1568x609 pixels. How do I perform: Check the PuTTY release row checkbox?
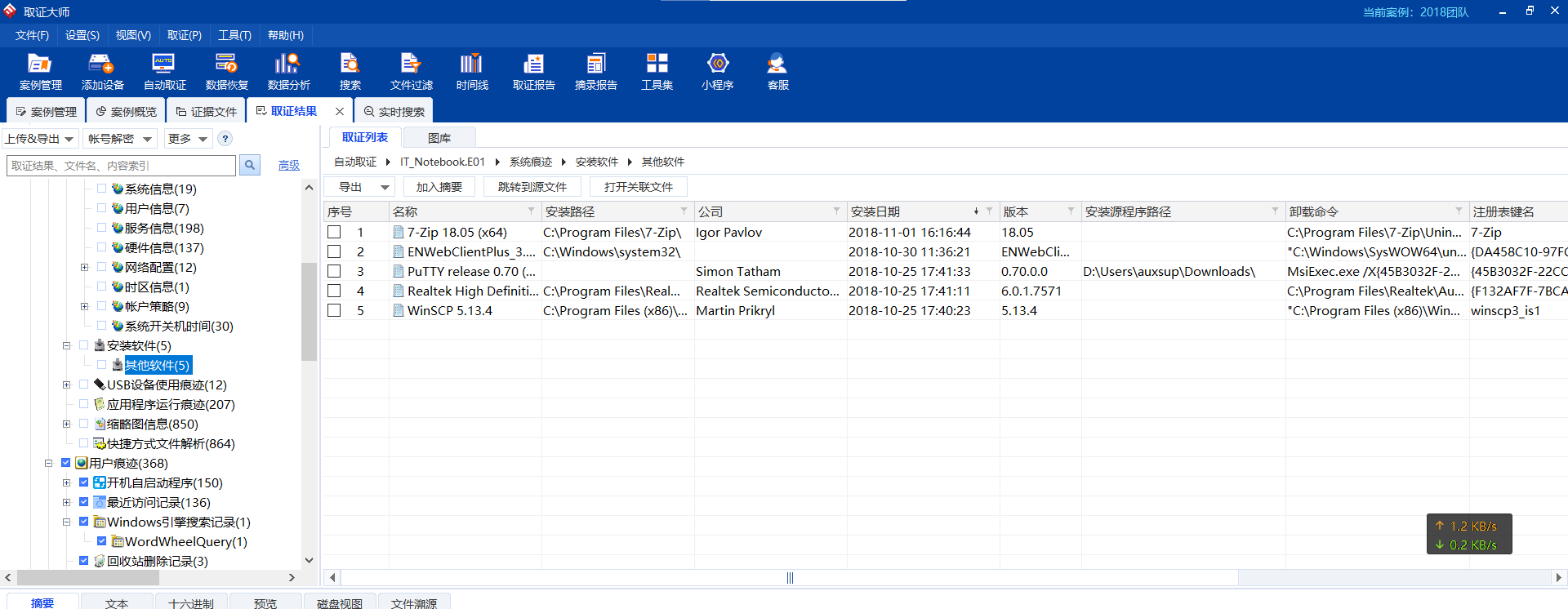pyautogui.click(x=334, y=271)
